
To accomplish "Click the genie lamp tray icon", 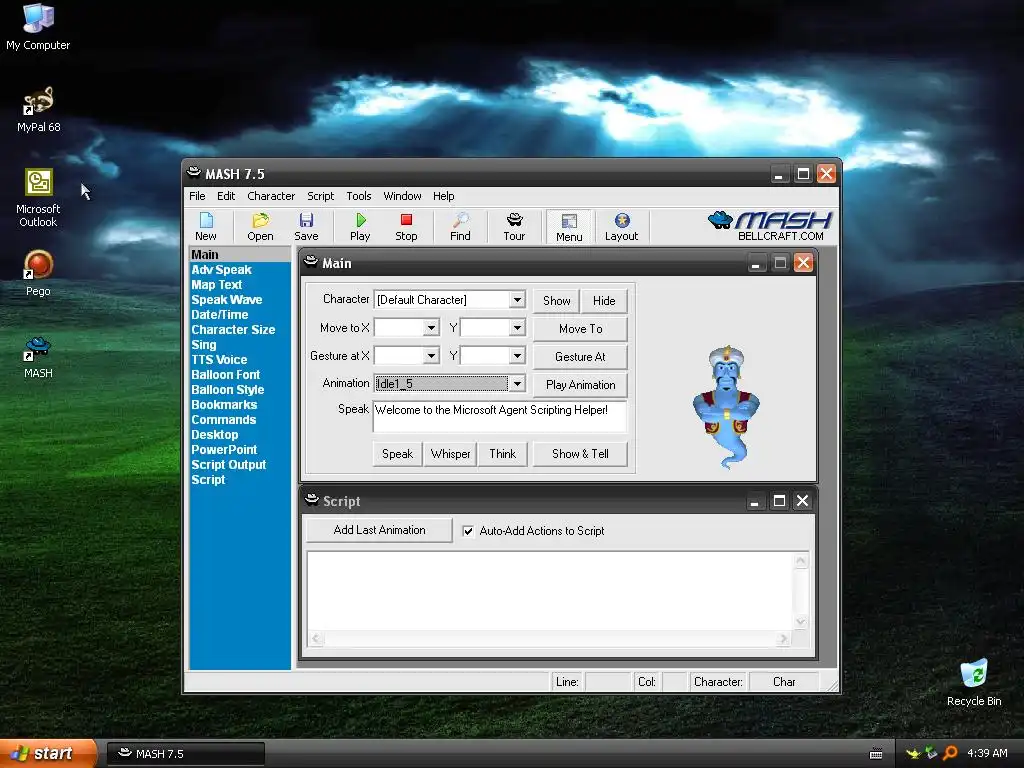I will pos(913,753).
